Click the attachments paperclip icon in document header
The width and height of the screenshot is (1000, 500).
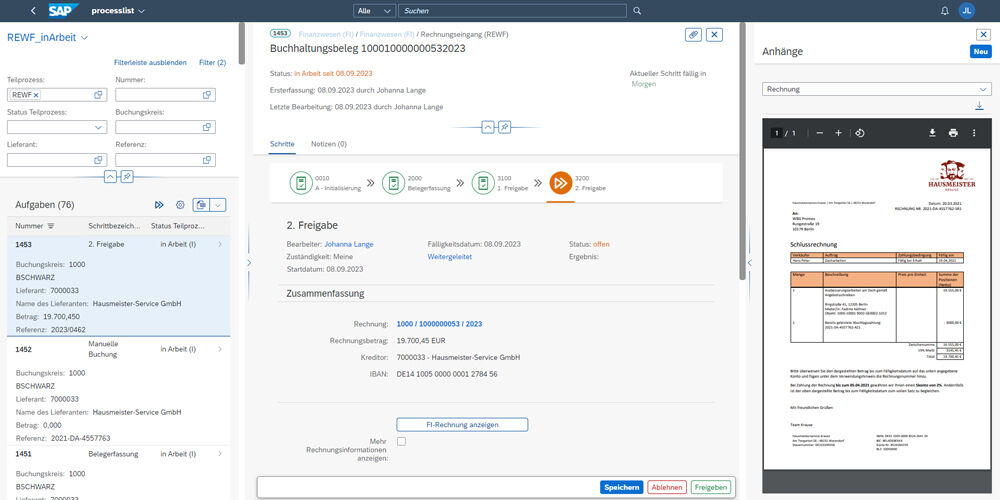tap(693, 34)
